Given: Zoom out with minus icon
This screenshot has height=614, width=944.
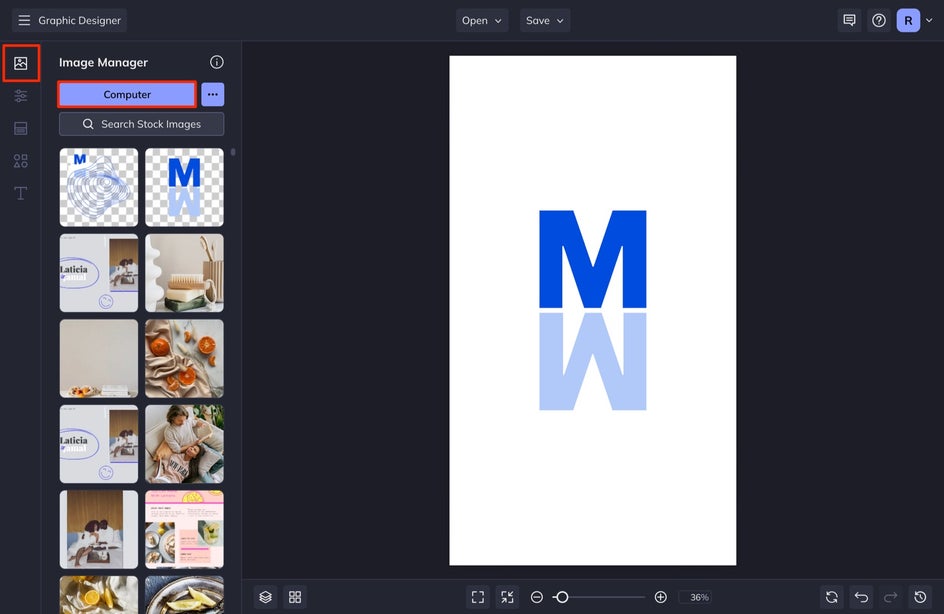Looking at the screenshot, I should [x=536, y=597].
